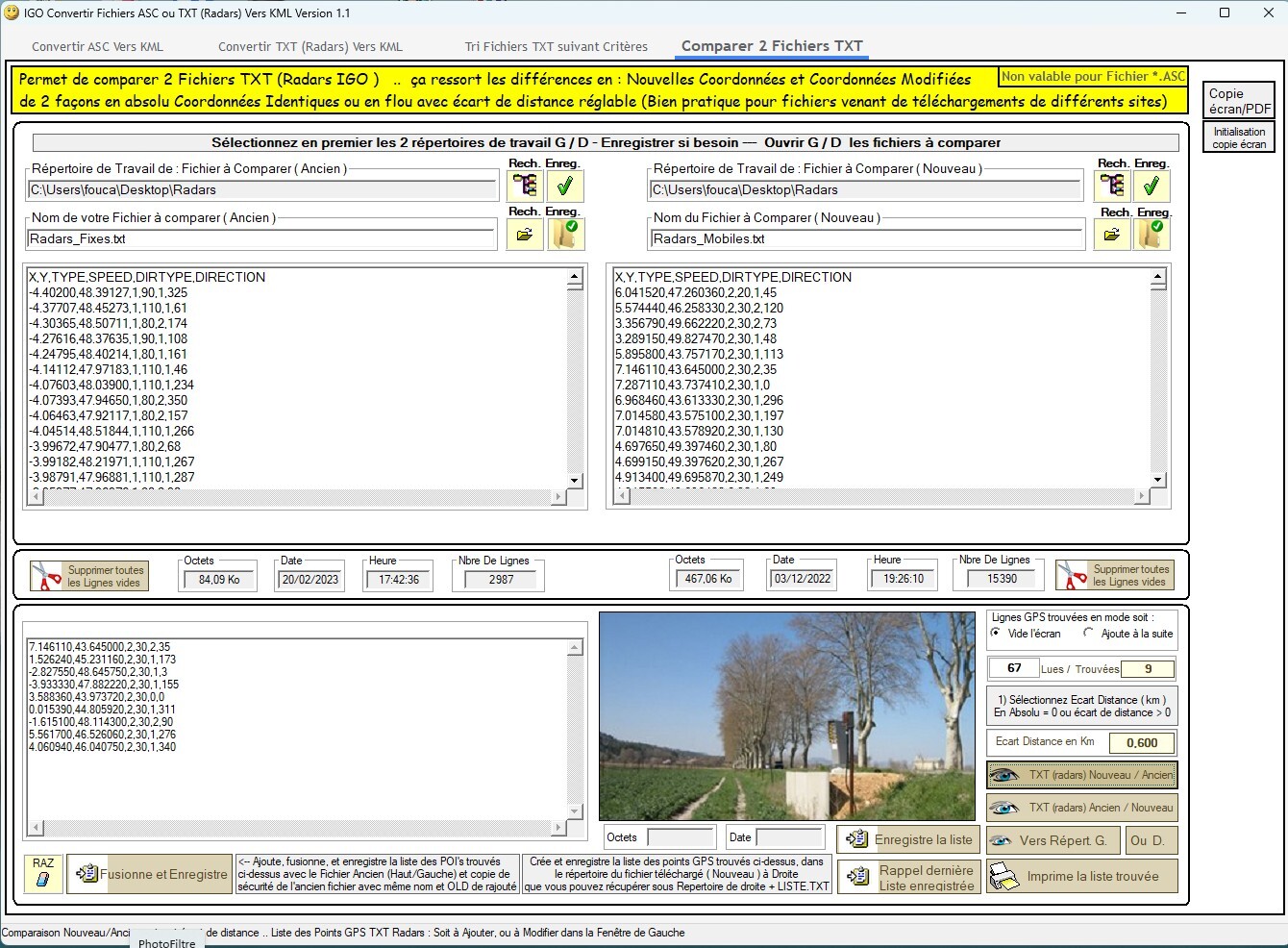Remove empty lines beside the 15390 line count
The image size is (1288, 948).
pyautogui.click(x=1115, y=575)
